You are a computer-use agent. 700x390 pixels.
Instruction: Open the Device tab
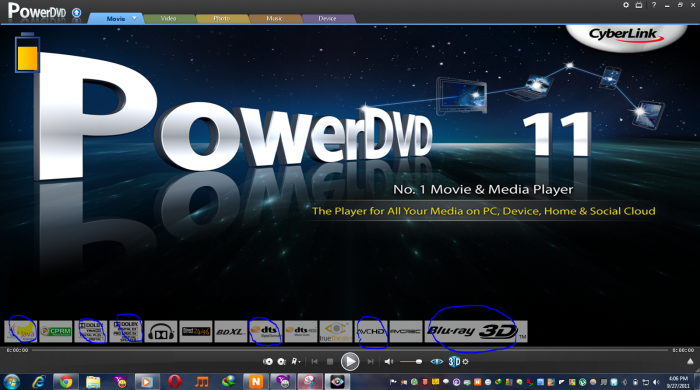click(x=327, y=19)
